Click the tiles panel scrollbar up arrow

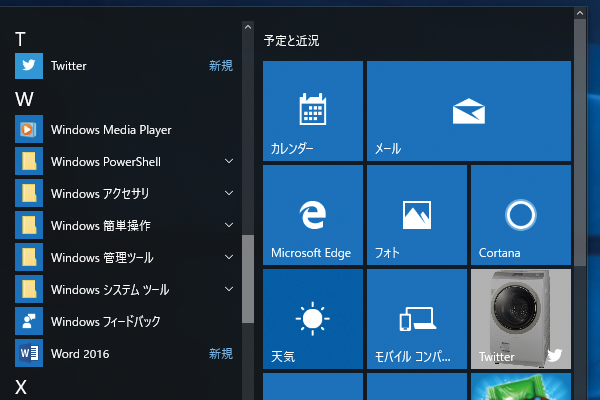580,13
